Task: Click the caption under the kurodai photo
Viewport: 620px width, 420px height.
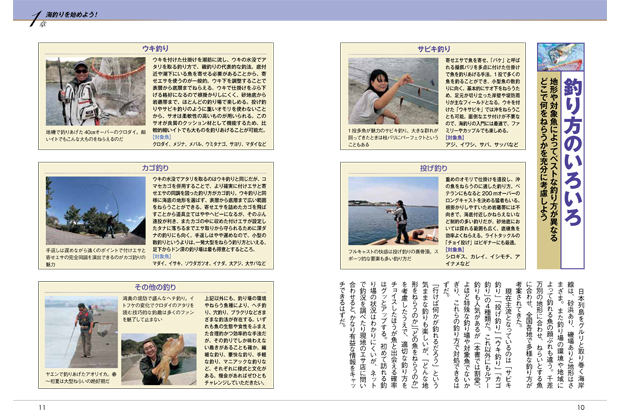Action: (96, 136)
